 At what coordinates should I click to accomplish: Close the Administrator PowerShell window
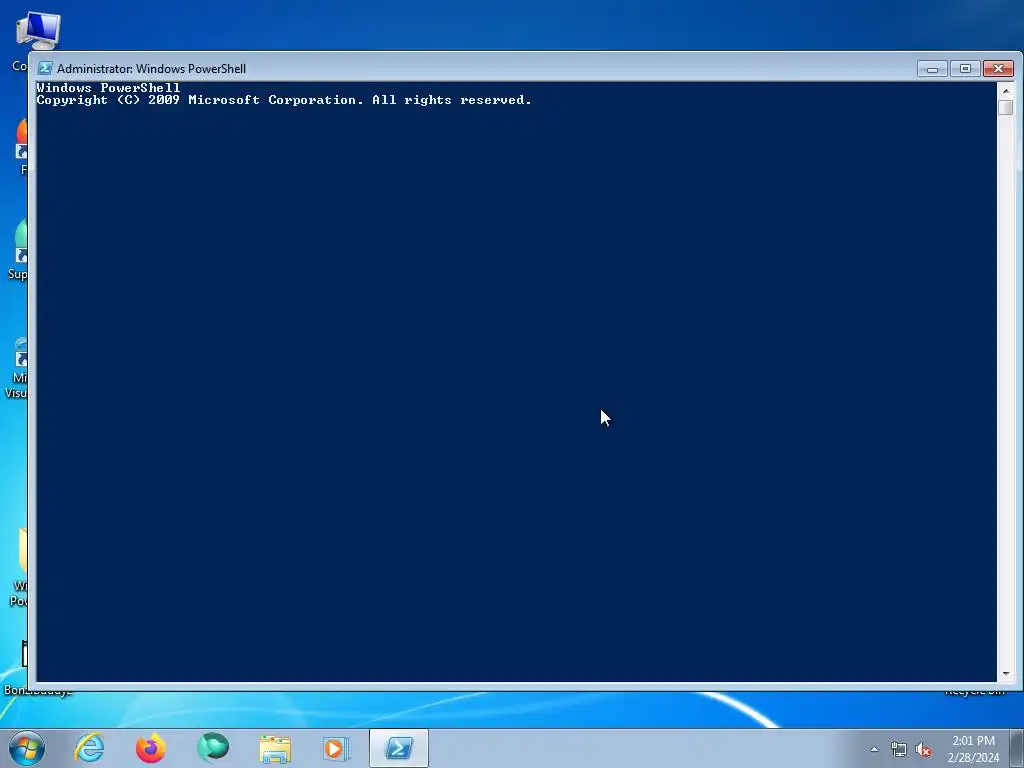pos(998,69)
